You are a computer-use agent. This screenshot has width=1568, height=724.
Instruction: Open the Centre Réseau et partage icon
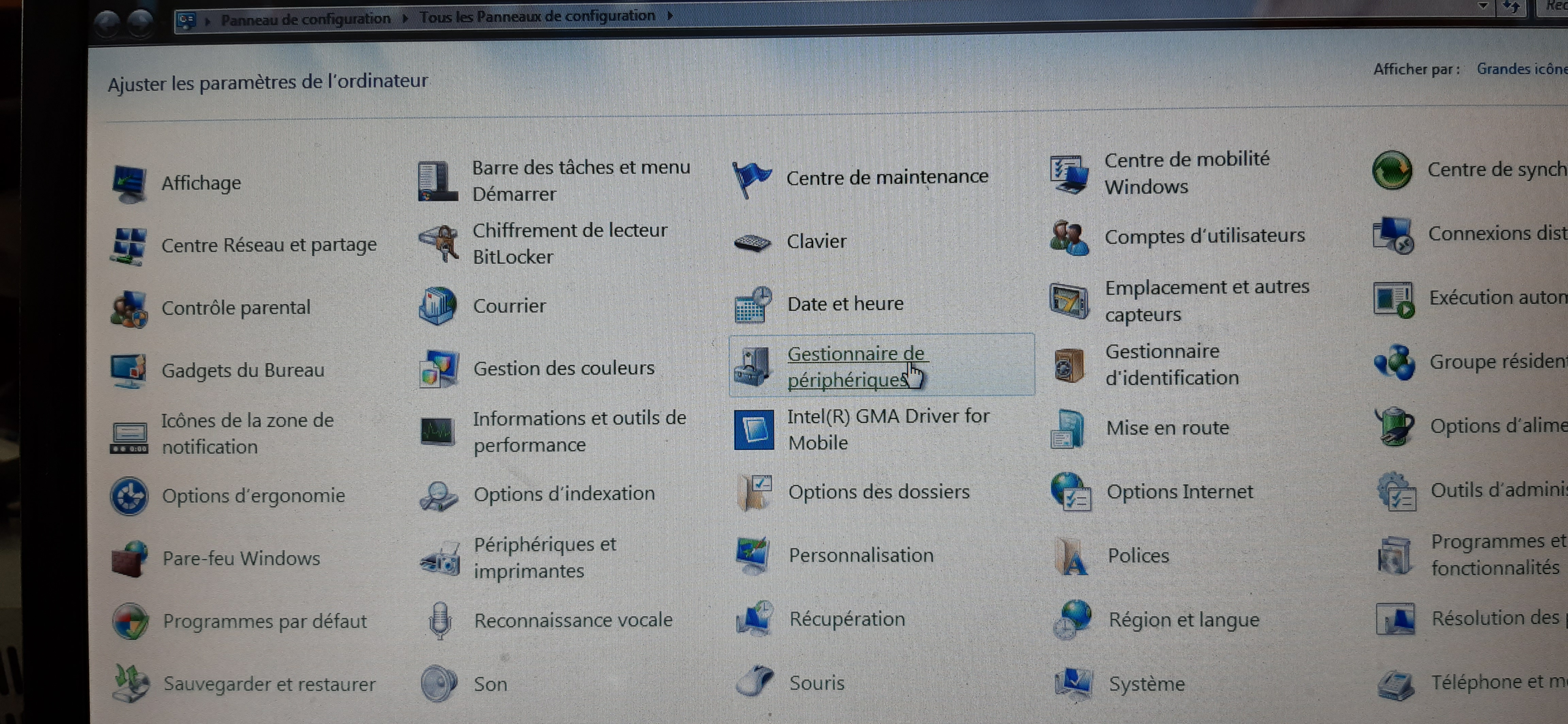129,246
